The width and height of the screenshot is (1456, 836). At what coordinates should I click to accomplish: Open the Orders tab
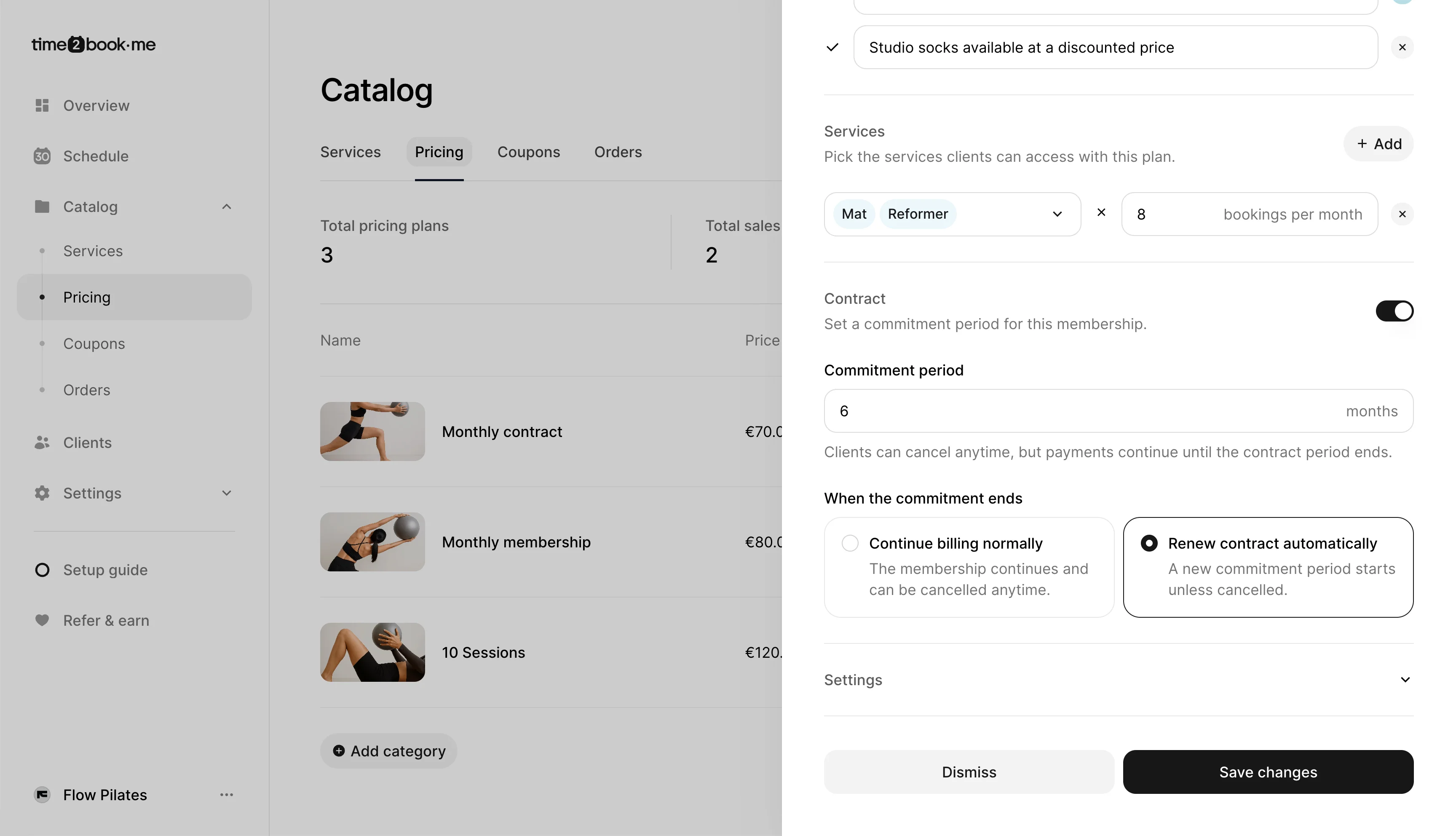[x=618, y=152]
